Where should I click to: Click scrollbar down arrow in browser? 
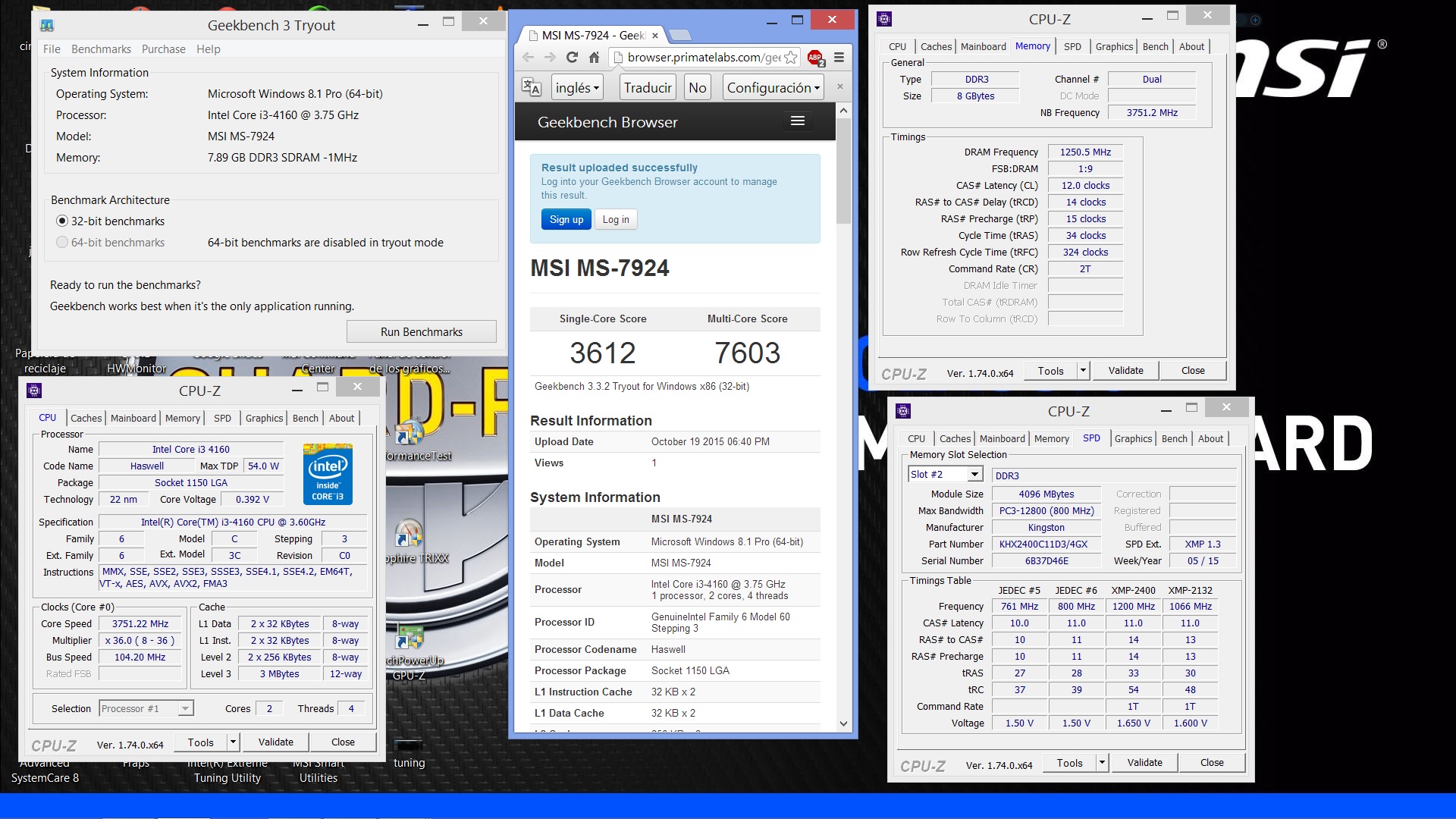[x=843, y=723]
